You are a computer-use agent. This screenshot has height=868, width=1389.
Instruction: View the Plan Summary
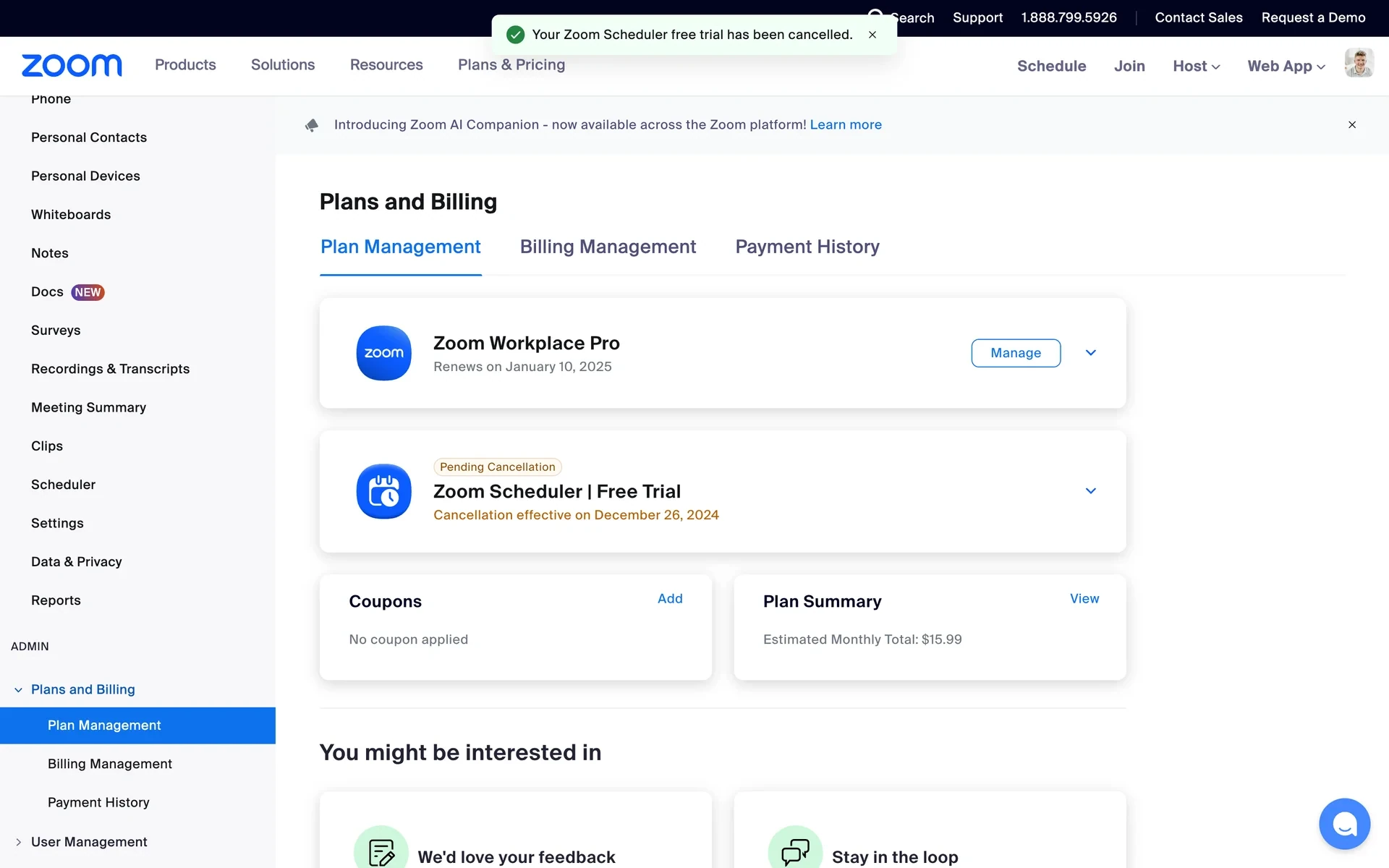point(1084,599)
